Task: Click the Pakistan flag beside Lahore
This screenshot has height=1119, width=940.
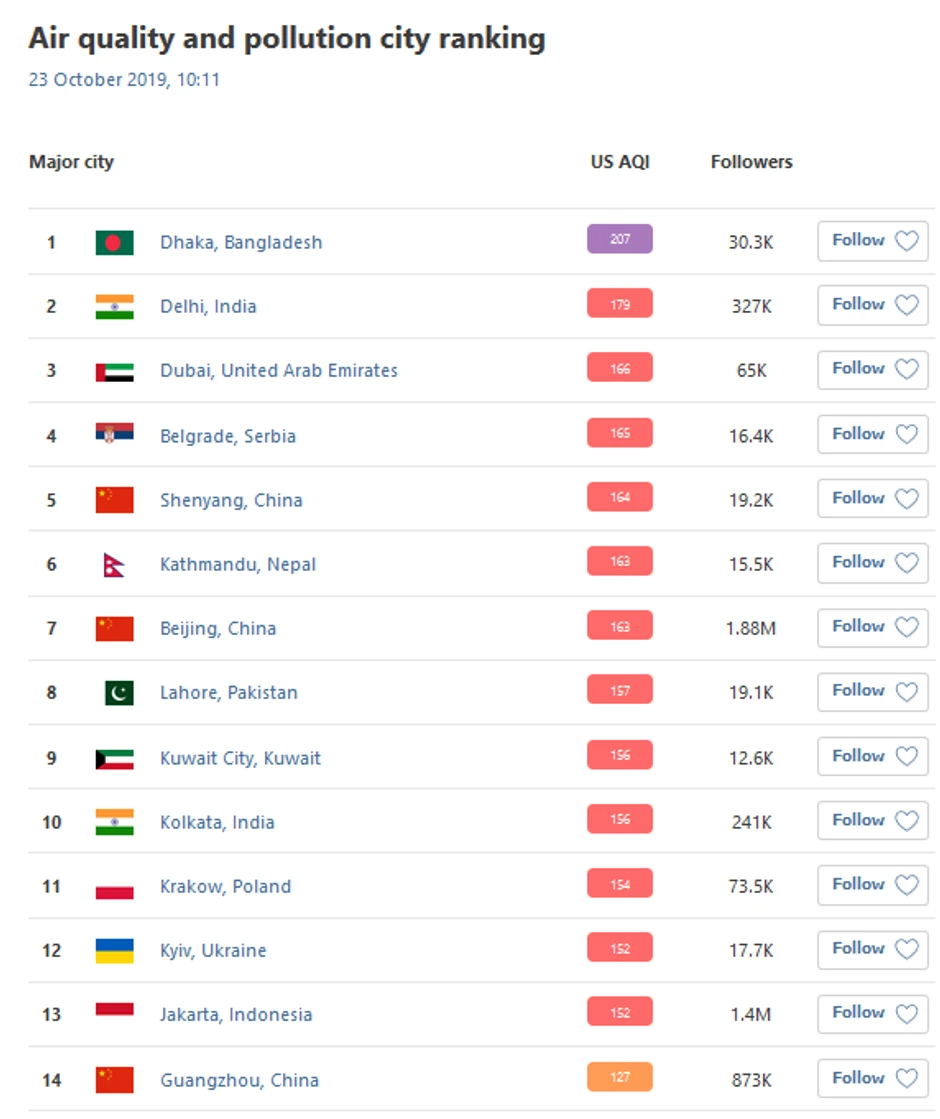Action: click(x=118, y=692)
